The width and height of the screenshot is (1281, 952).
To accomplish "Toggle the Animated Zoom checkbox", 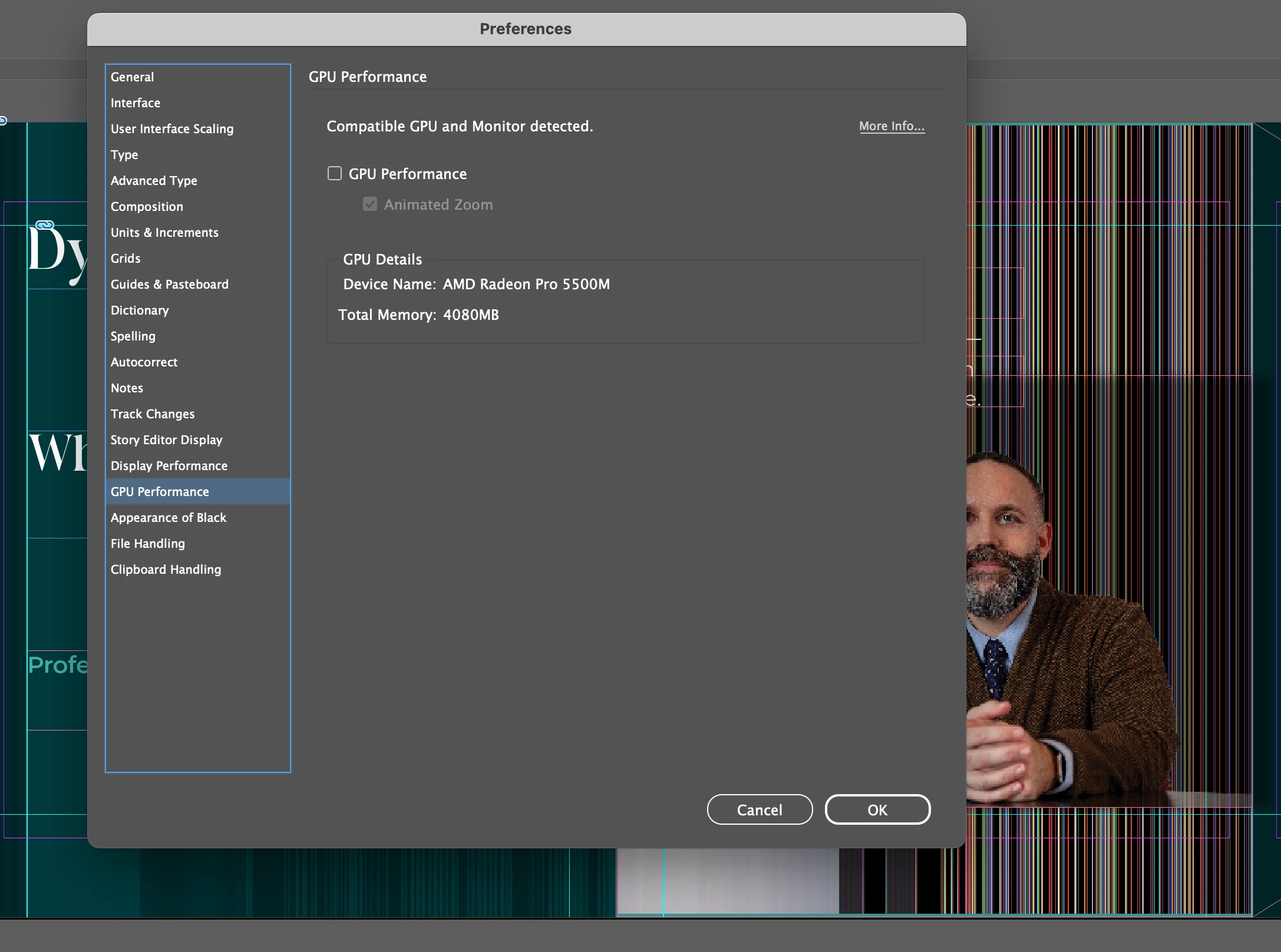I will coord(370,204).
